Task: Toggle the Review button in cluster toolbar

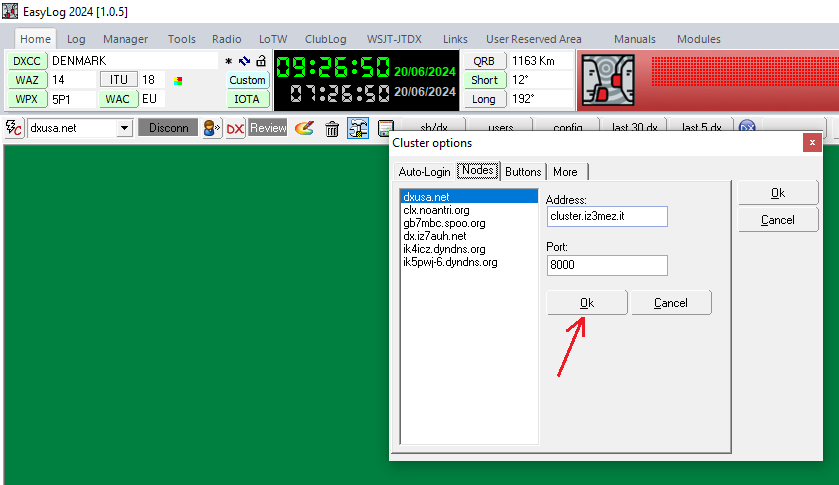Action: click(x=268, y=128)
